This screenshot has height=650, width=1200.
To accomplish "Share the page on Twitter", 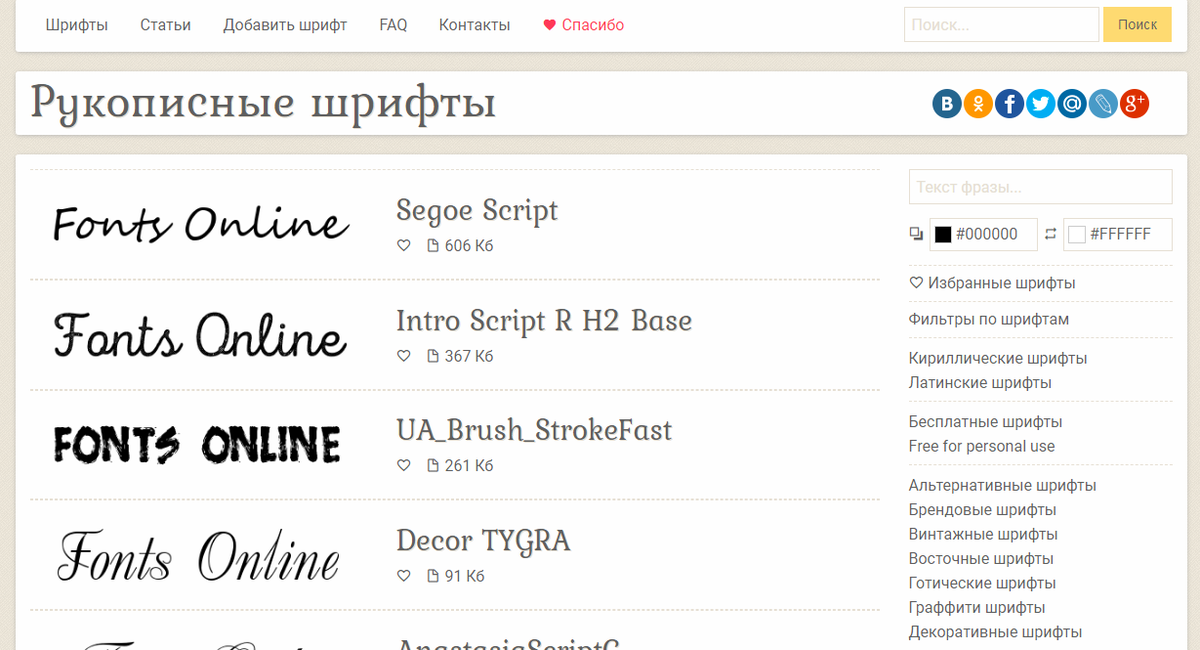I will click(1040, 103).
